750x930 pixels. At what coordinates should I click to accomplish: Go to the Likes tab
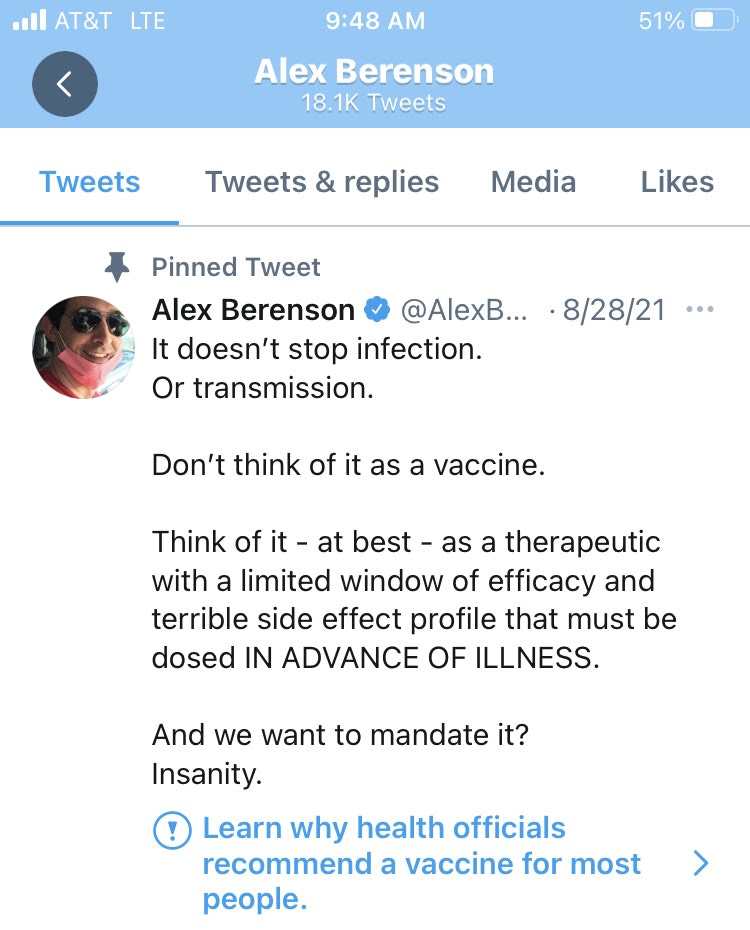(677, 182)
